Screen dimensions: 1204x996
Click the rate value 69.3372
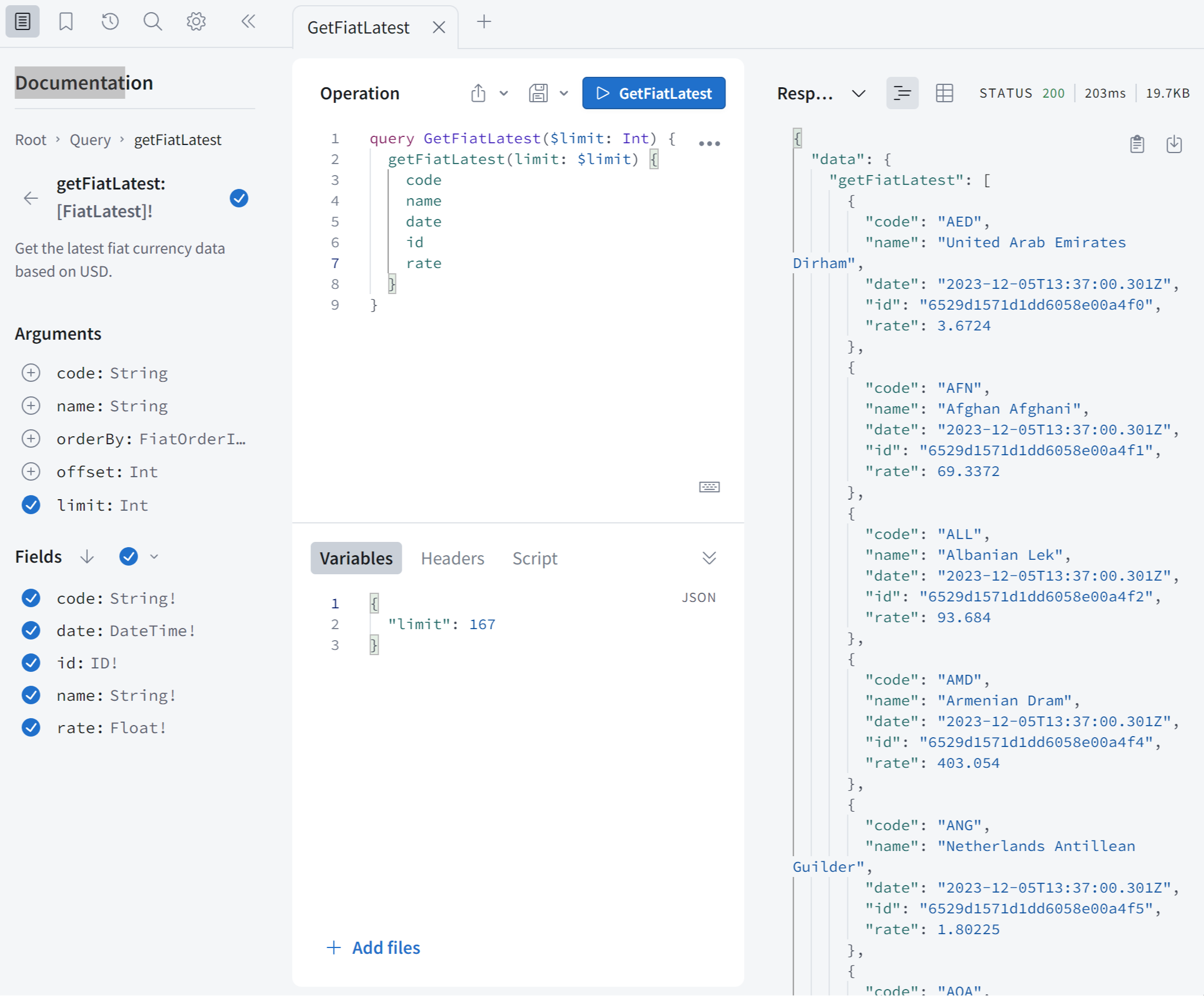coord(968,471)
